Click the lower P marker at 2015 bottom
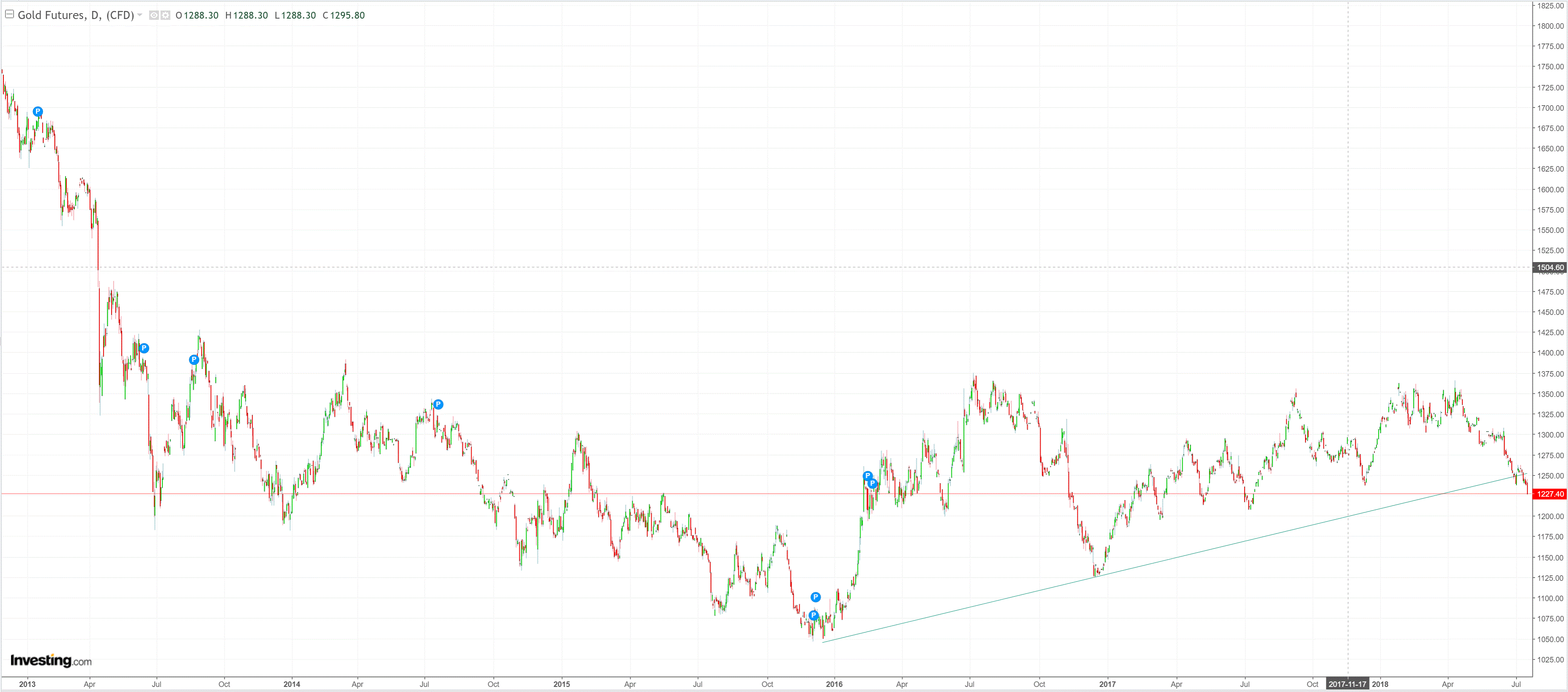1568x692 pixels. 813,615
